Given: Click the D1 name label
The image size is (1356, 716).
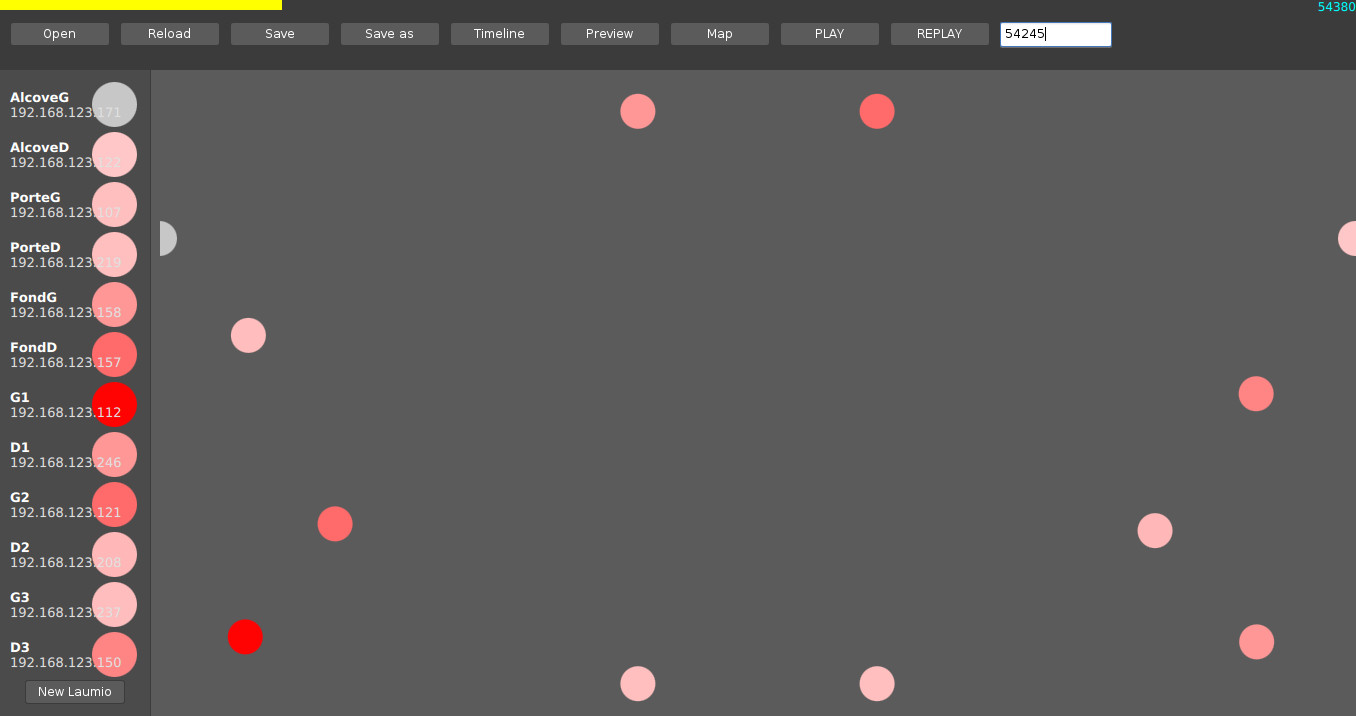Looking at the screenshot, I should coord(20,447).
